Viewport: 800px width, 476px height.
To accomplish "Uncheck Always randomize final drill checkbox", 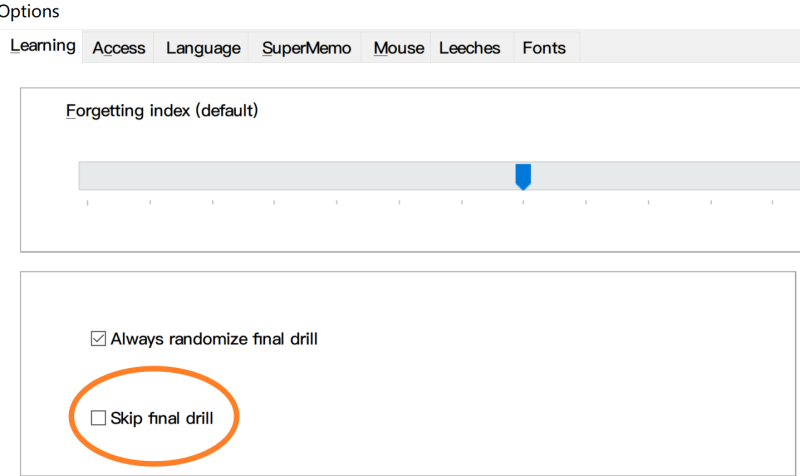I will tap(98, 338).
